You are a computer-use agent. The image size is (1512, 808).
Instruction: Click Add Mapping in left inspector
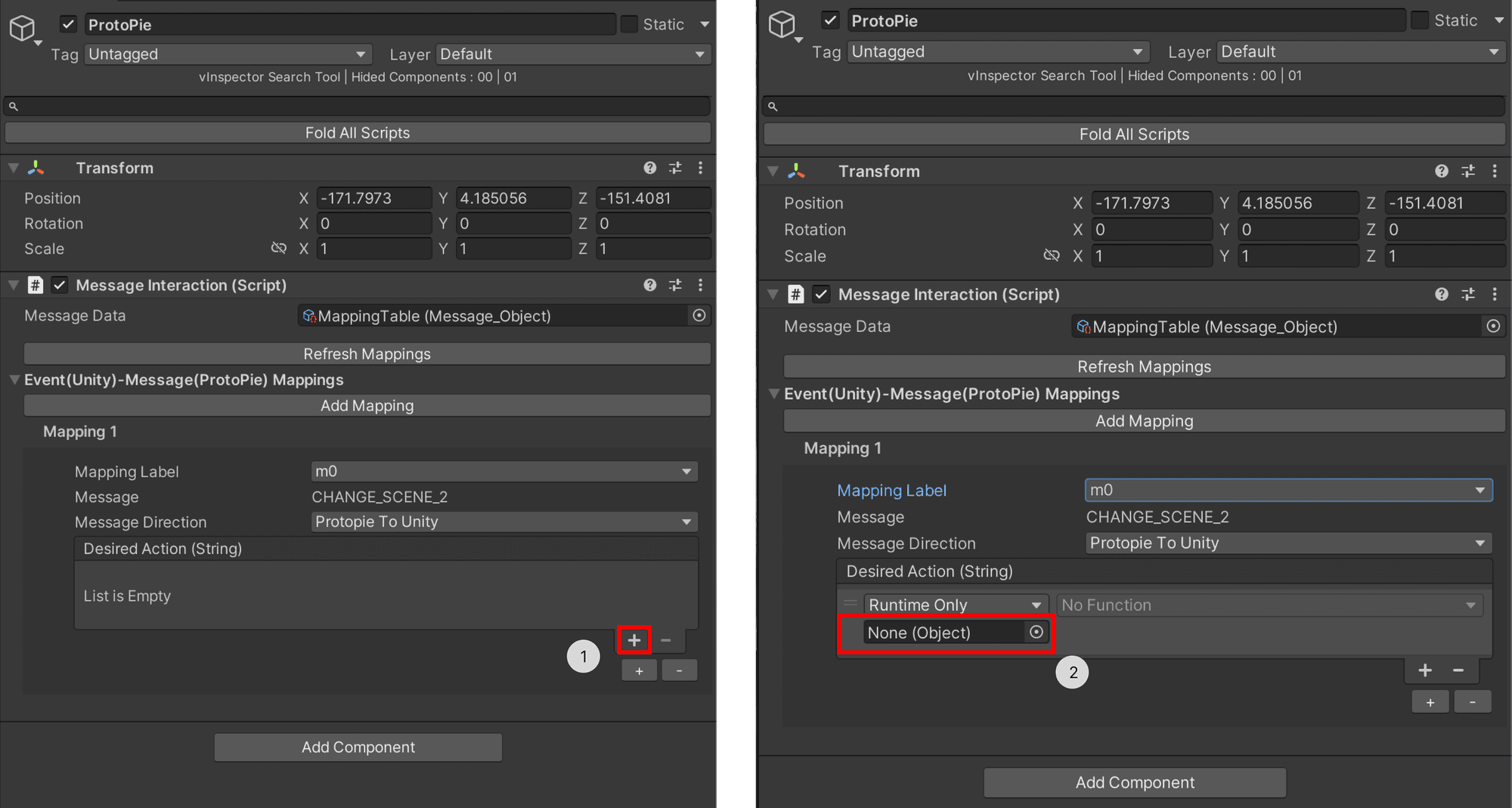tap(367, 406)
